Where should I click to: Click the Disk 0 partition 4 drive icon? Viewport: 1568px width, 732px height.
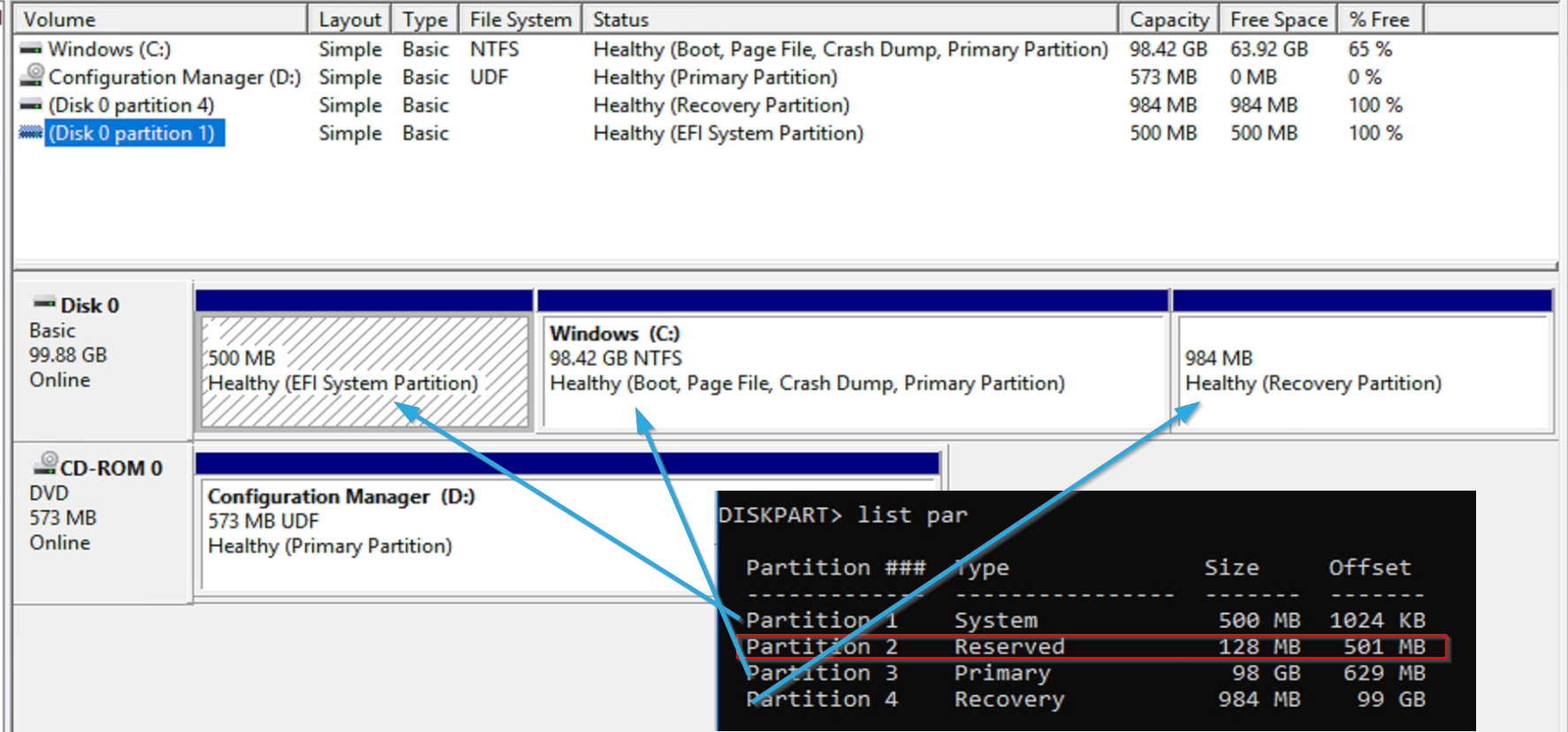click(x=31, y=105)
